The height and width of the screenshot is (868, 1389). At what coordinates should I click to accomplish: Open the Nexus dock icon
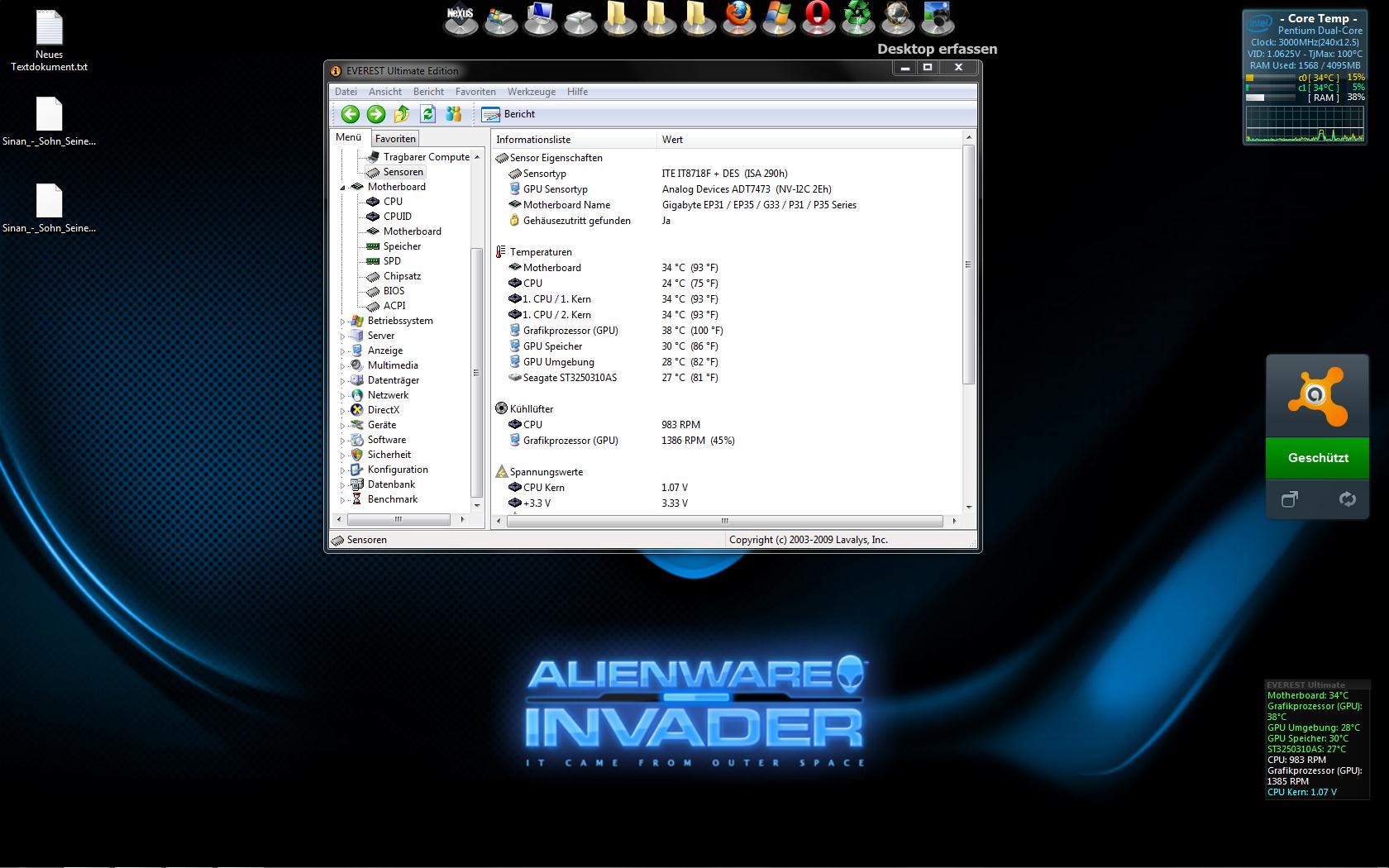(461, 19)
